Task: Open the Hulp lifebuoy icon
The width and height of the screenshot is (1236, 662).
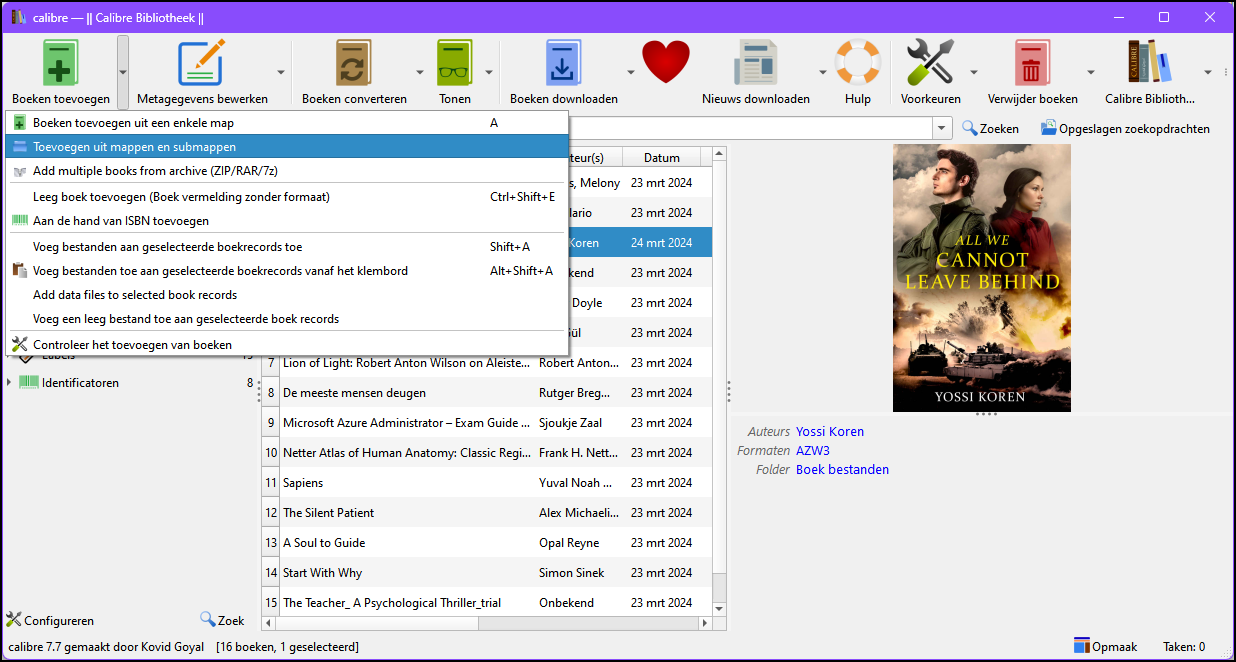Action: pos(857,71)
